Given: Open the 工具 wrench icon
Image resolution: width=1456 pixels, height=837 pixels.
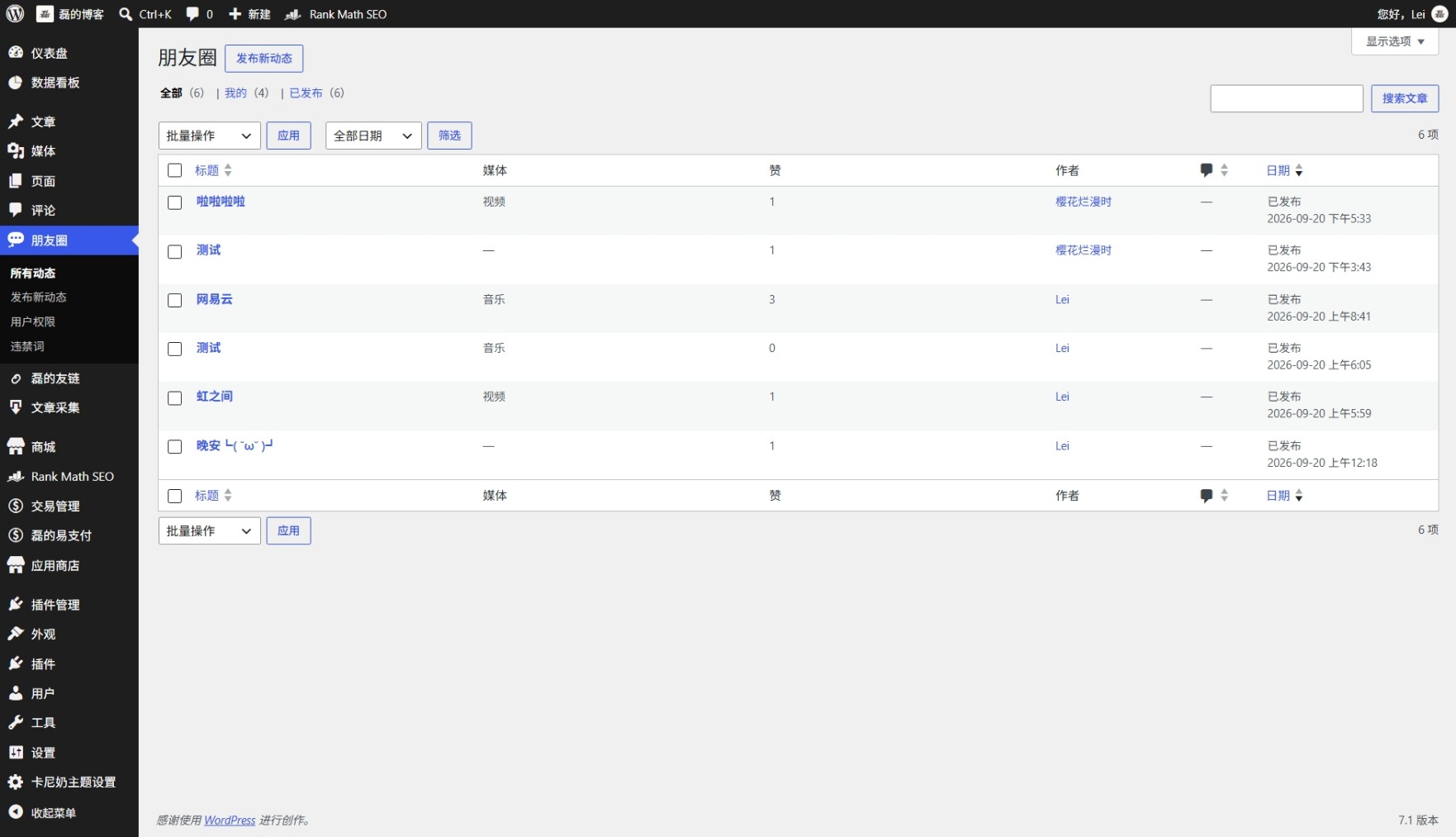Looking at the screenshot, I should point(16,722).
